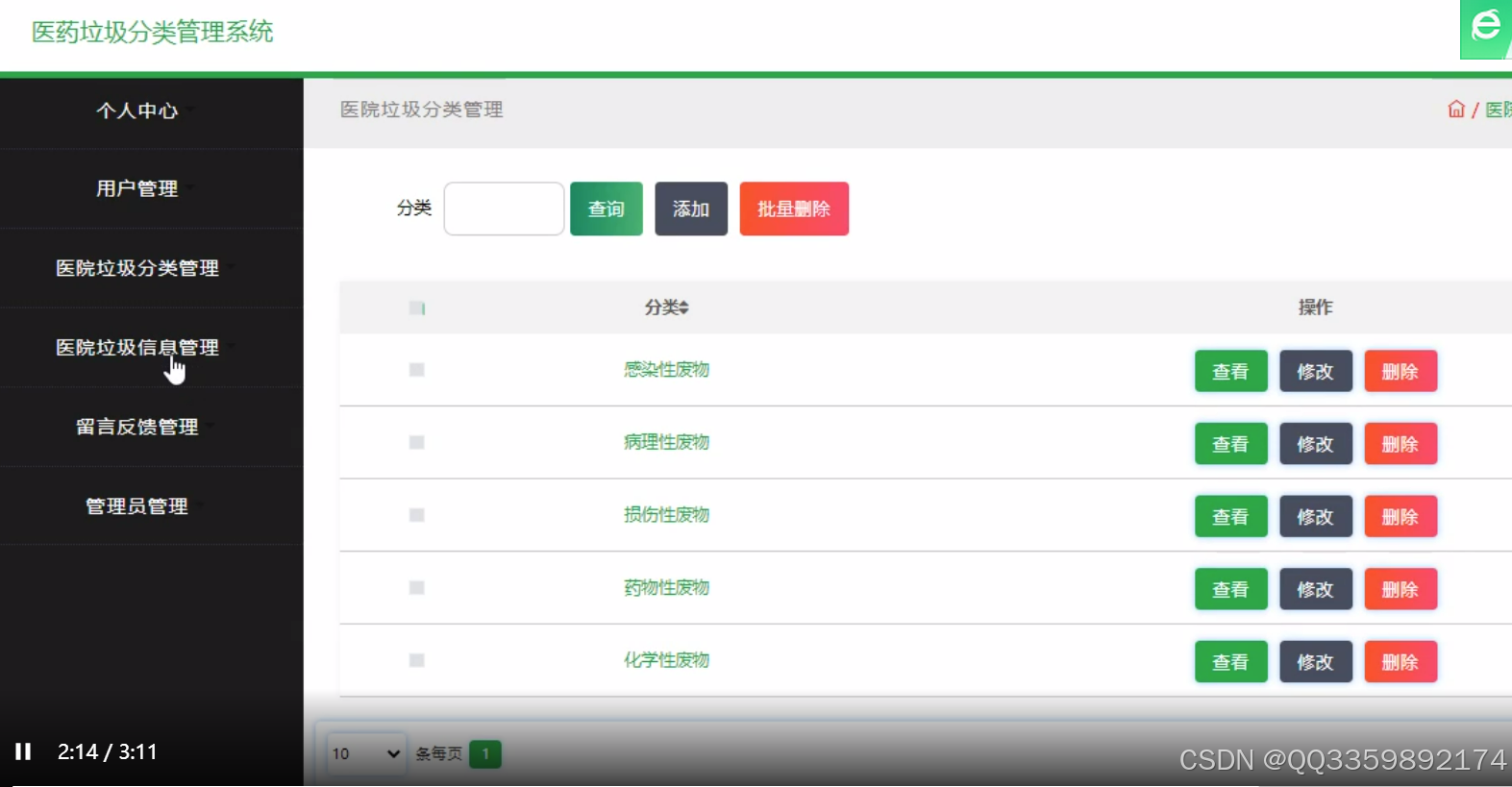Click the 药物性废物 category text

[x=666, y=587]
